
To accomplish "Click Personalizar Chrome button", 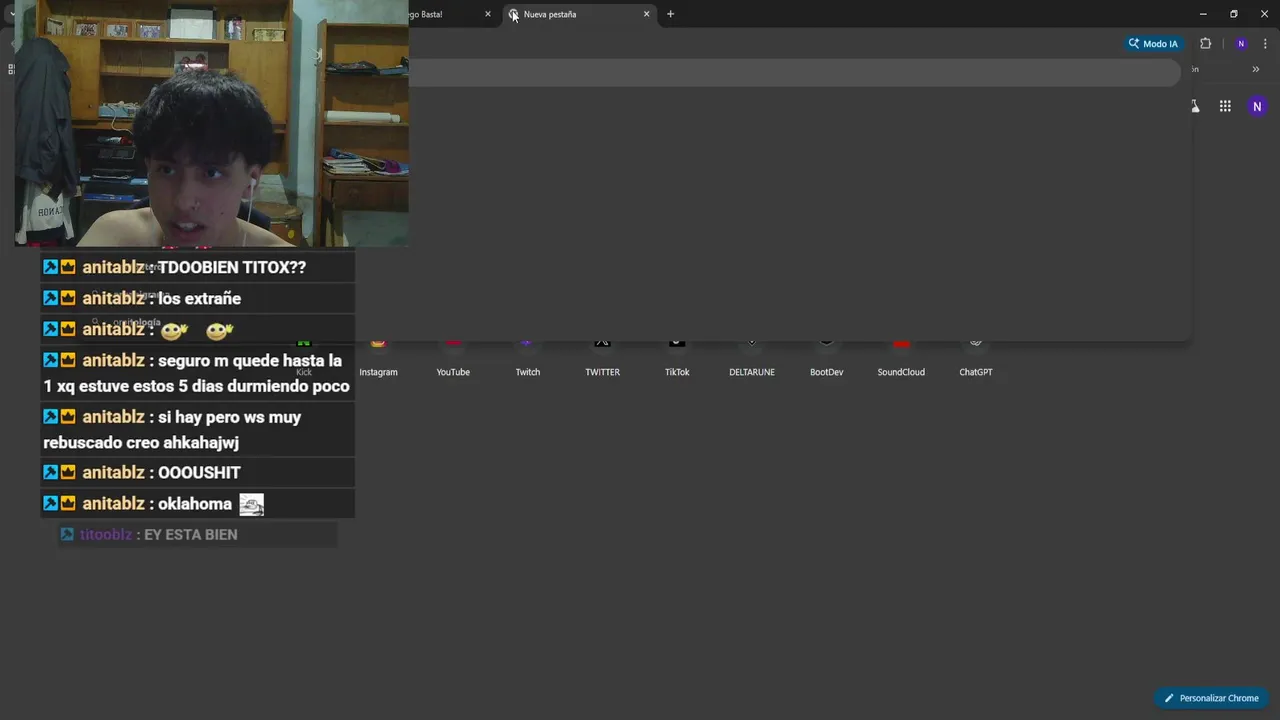I will [1211, 698].
